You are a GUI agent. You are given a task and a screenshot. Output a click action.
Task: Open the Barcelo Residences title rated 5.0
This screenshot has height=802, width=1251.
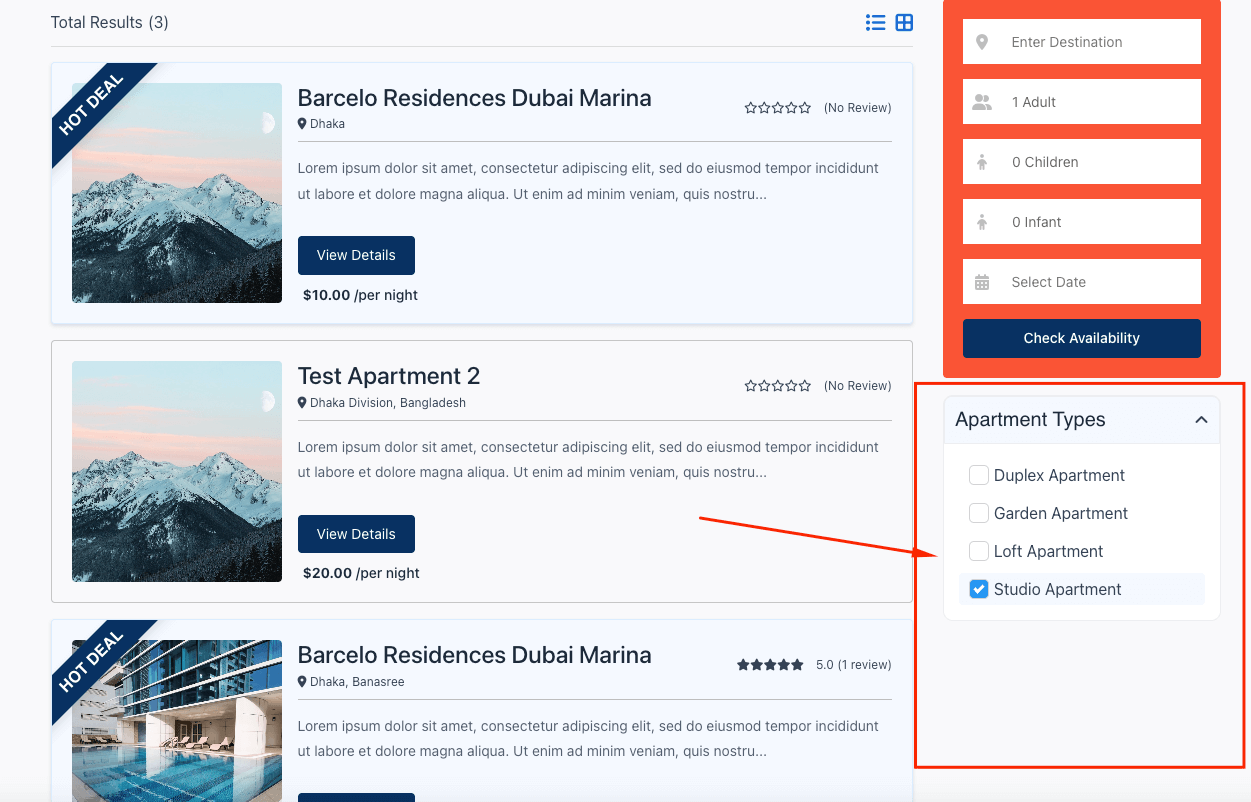pos(475,655)
